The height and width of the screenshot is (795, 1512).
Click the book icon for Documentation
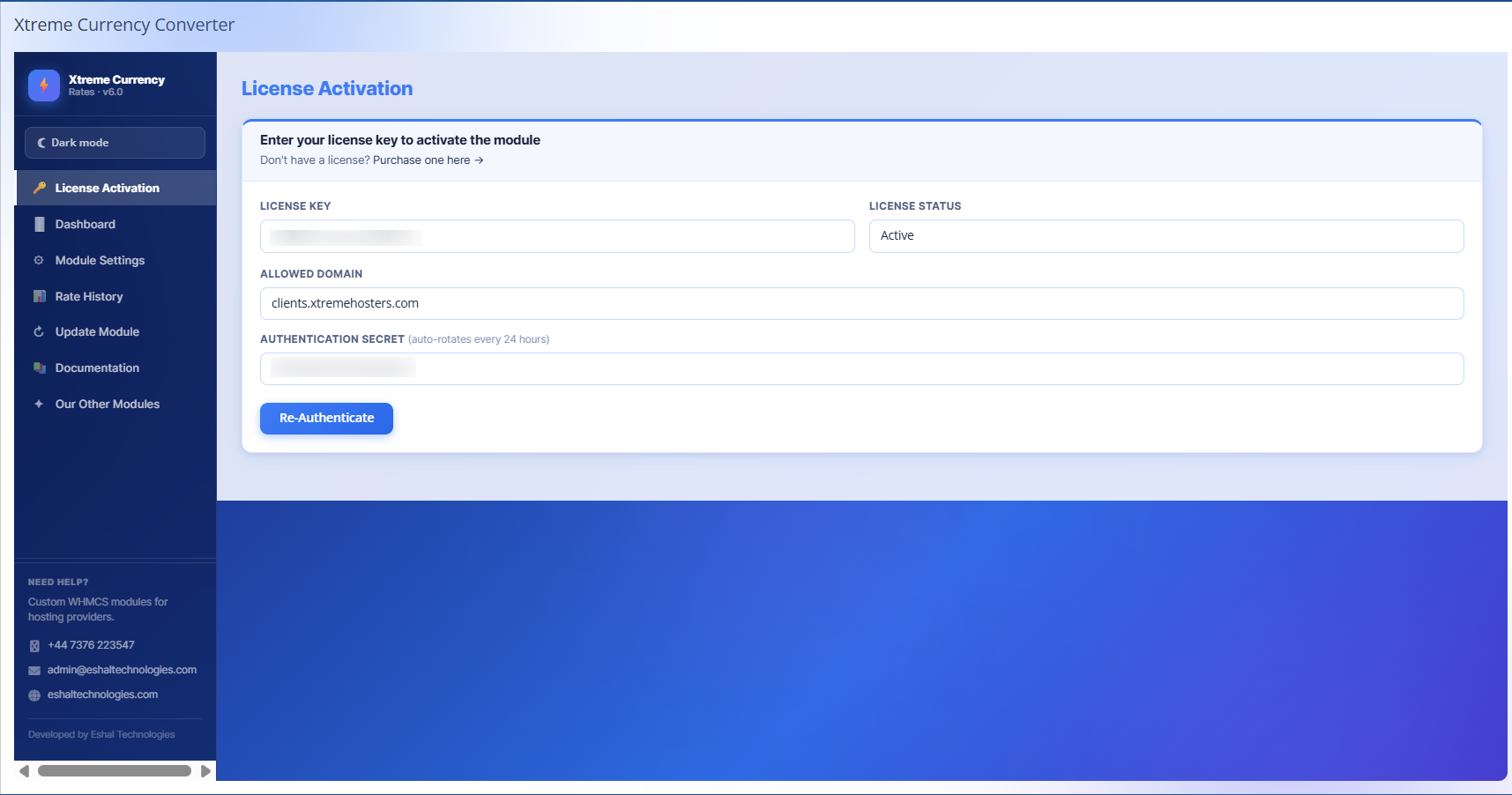point(39,368)
